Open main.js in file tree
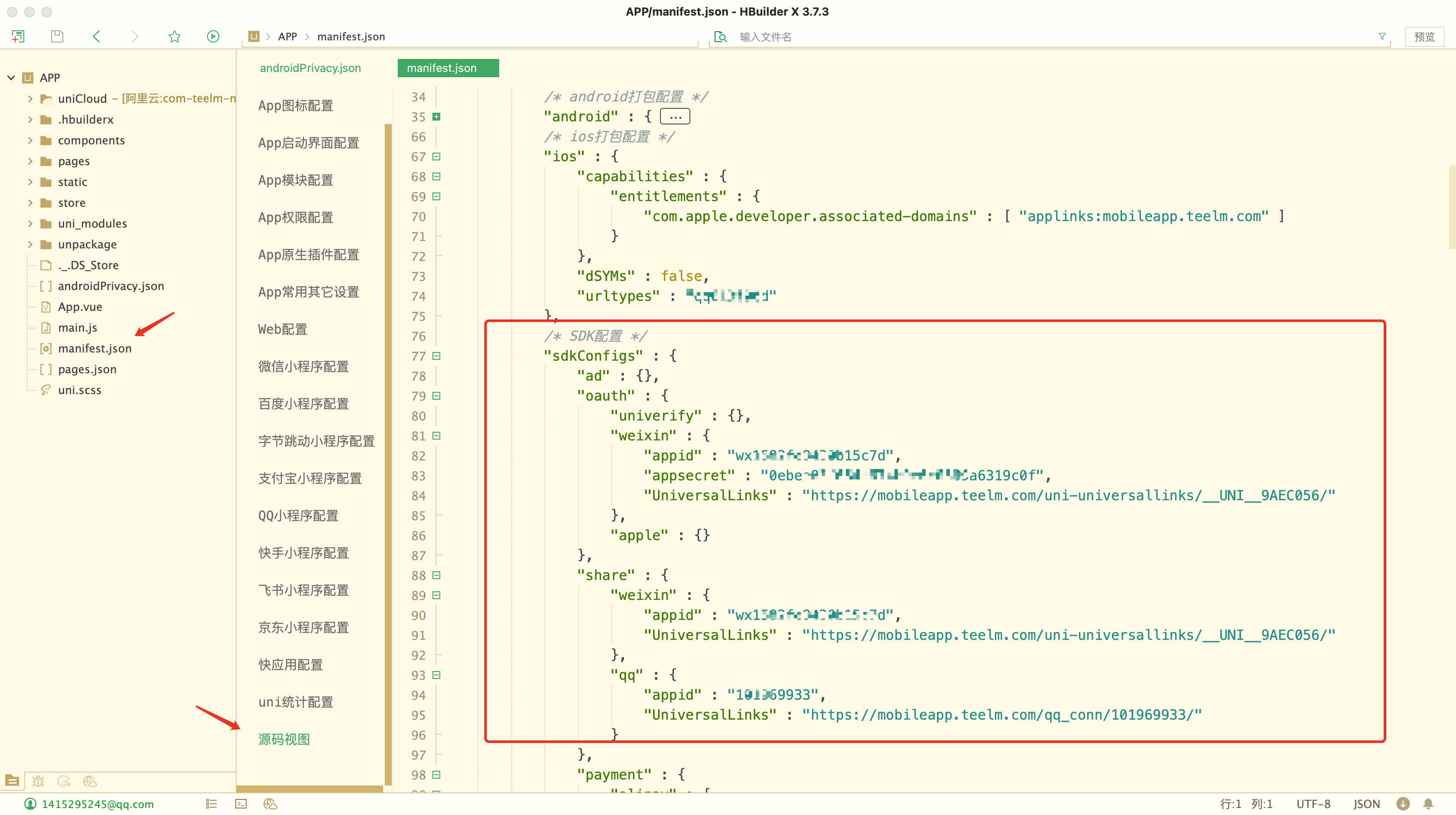1456x815 pixels. [78, 328]
